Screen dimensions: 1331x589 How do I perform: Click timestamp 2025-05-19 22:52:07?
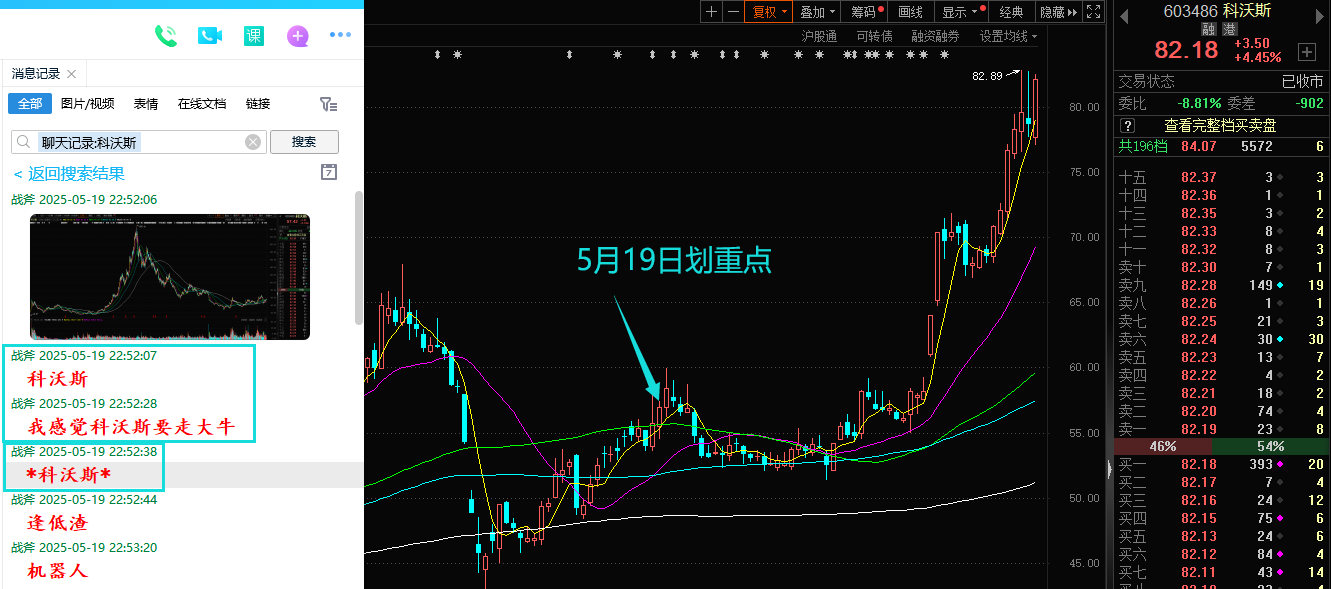tap(98, 355)
